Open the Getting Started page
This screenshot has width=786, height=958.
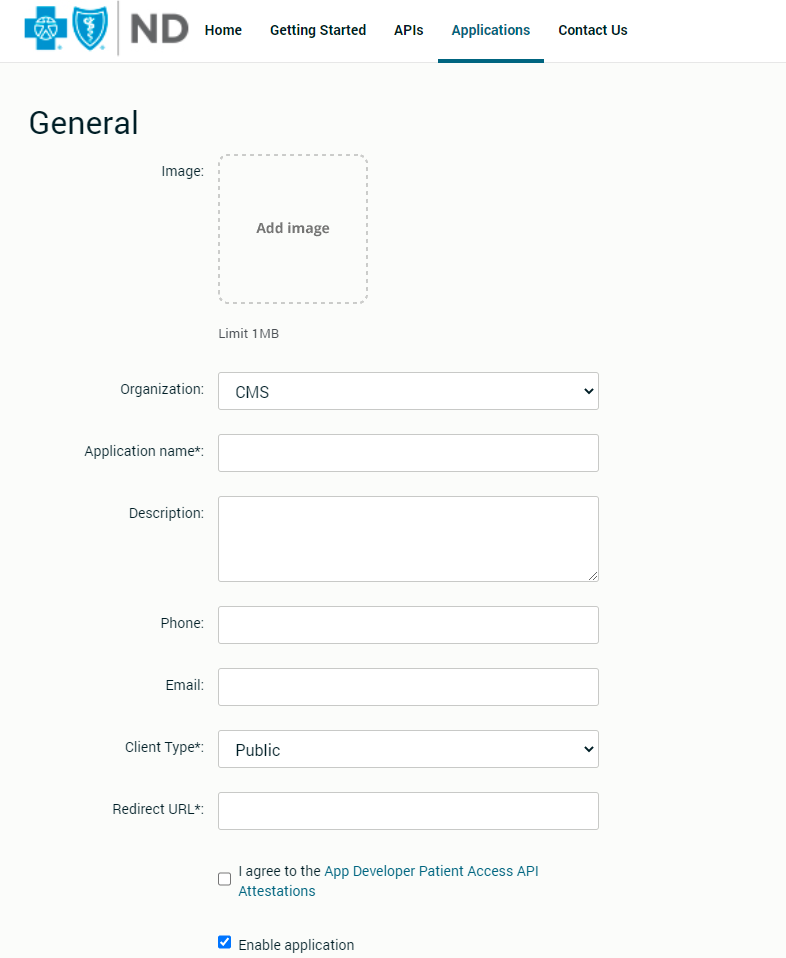[318, 30]
